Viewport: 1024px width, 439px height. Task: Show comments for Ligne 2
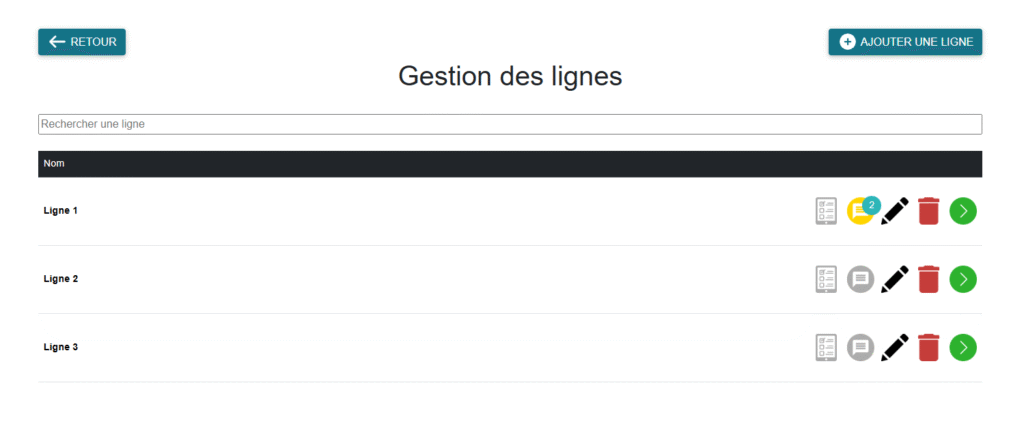(861, 279)
